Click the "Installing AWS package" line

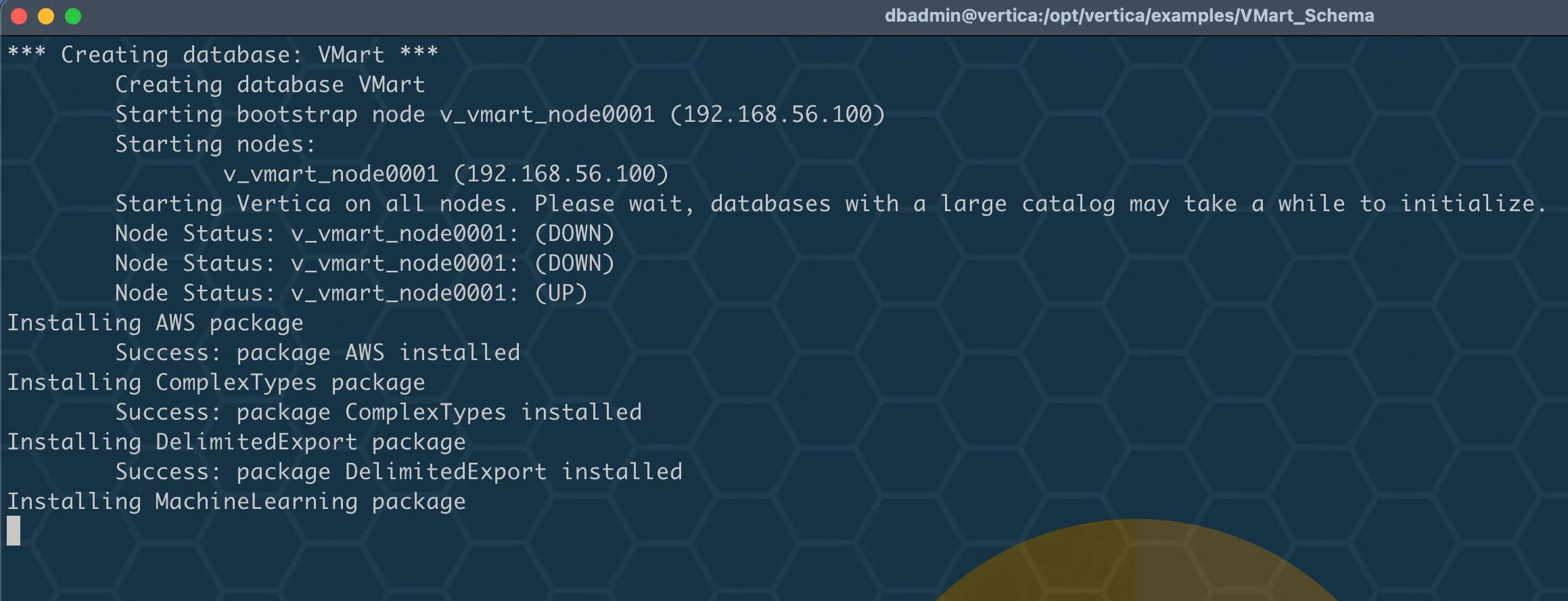(155, 323)
